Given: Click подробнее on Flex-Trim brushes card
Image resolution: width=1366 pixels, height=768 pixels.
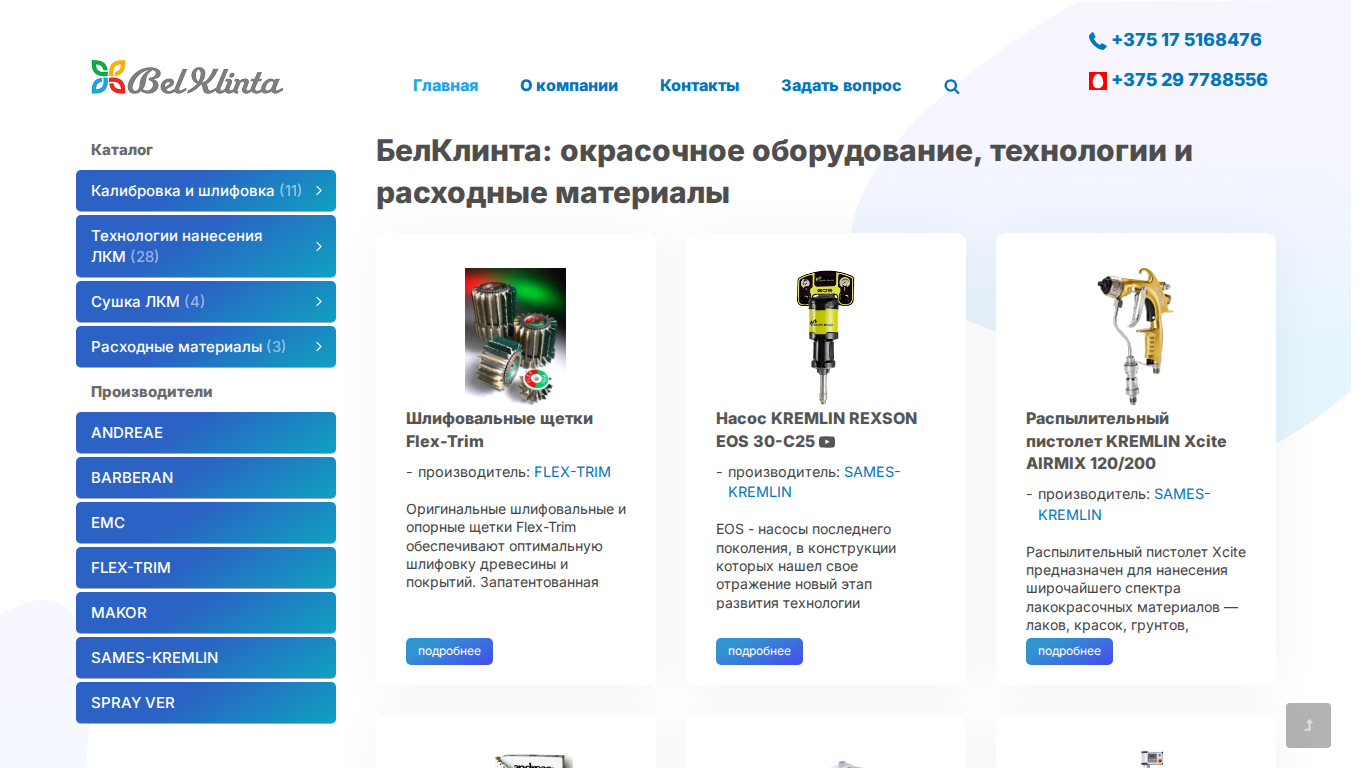Looking at the screenshot, I should [x=449, y=651].
